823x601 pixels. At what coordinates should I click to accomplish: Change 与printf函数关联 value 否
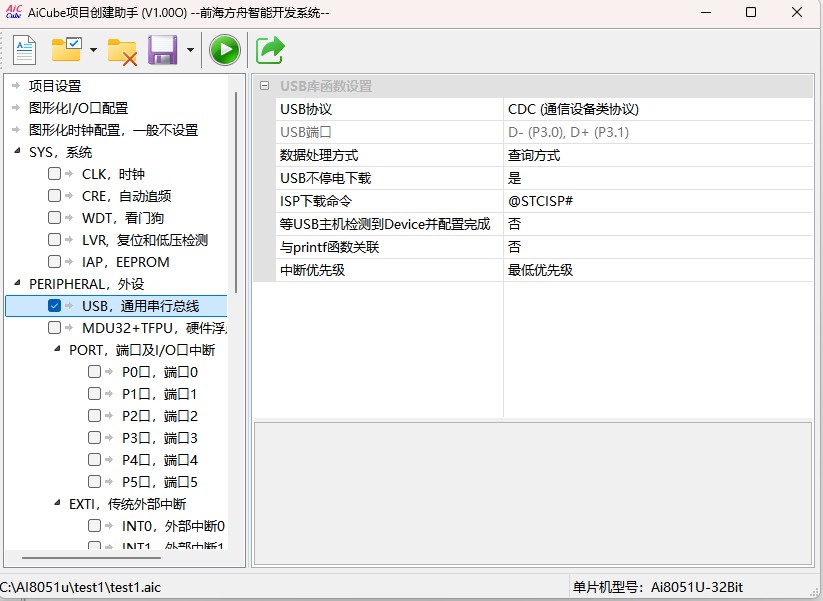coord(658,247)
